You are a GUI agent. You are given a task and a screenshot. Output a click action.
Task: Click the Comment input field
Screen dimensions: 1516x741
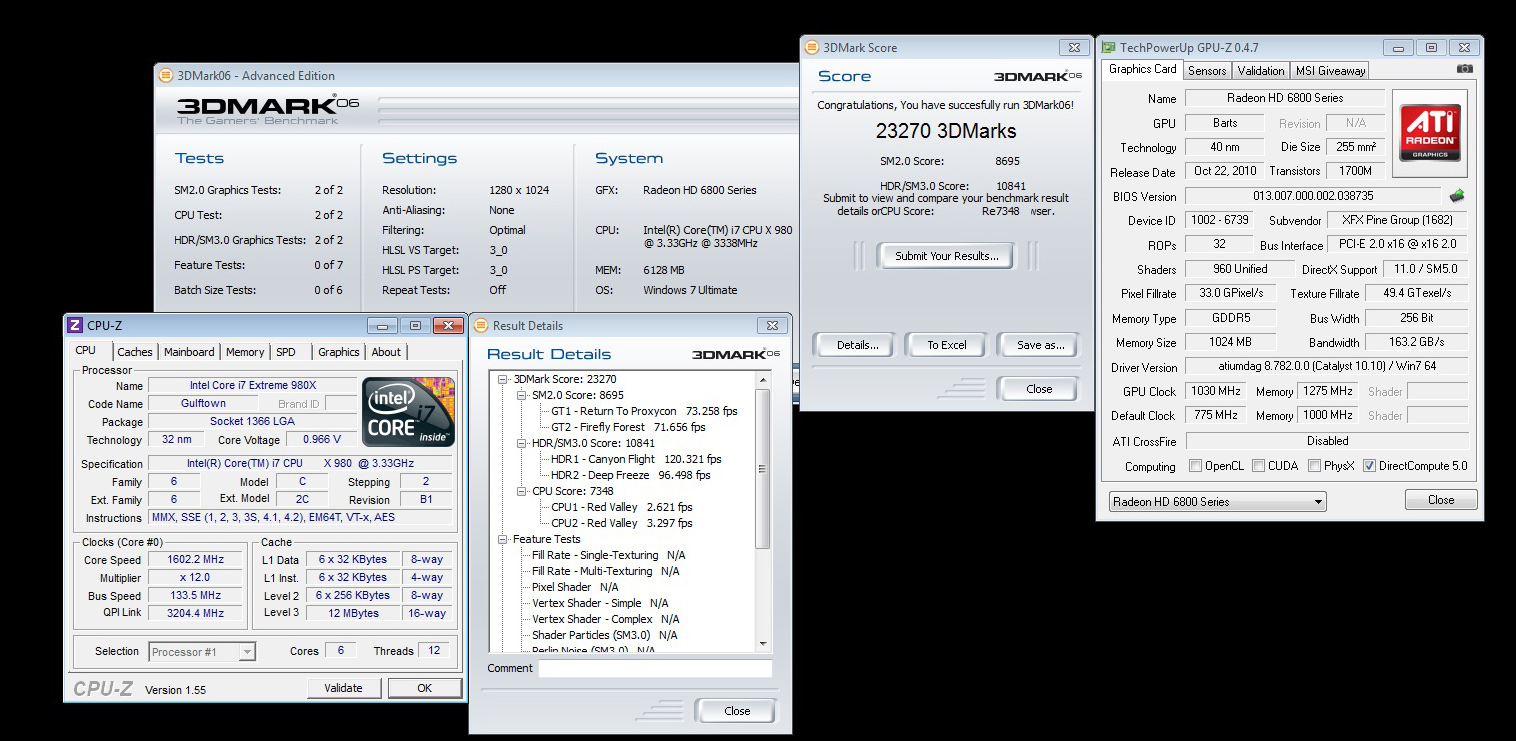(655, 668)
